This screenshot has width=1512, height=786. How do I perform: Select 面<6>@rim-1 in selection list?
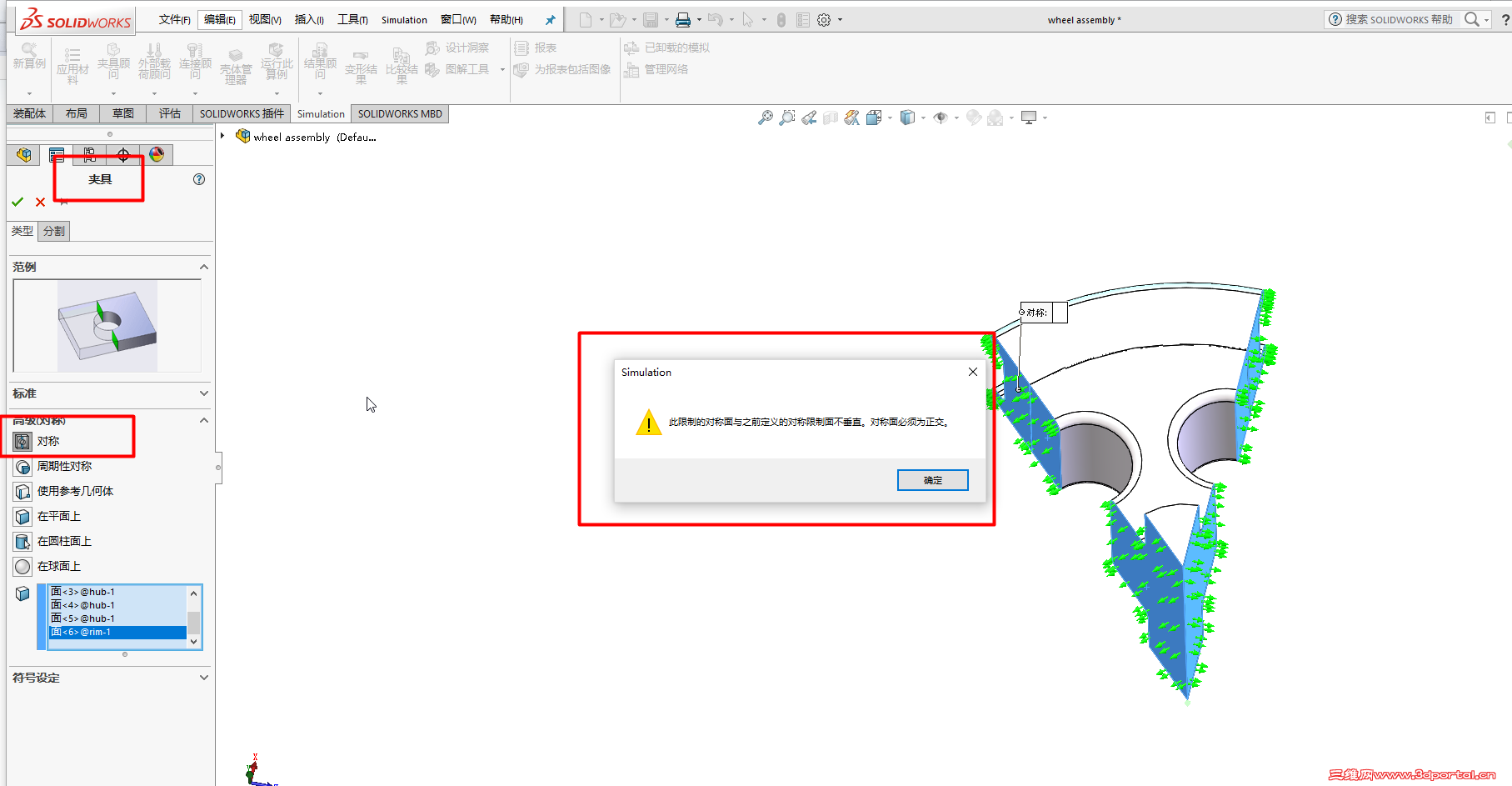[117, 632]
